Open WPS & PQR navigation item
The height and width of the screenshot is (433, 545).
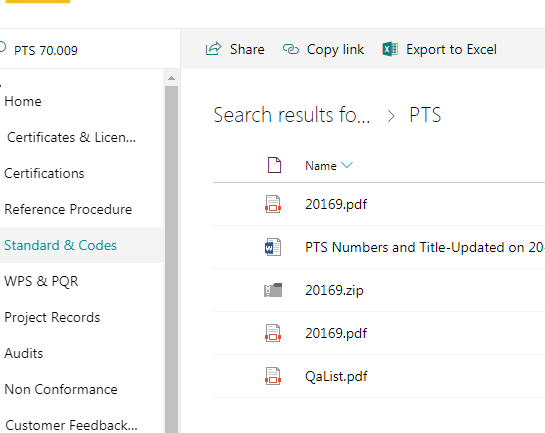click(x=41, y=281)
